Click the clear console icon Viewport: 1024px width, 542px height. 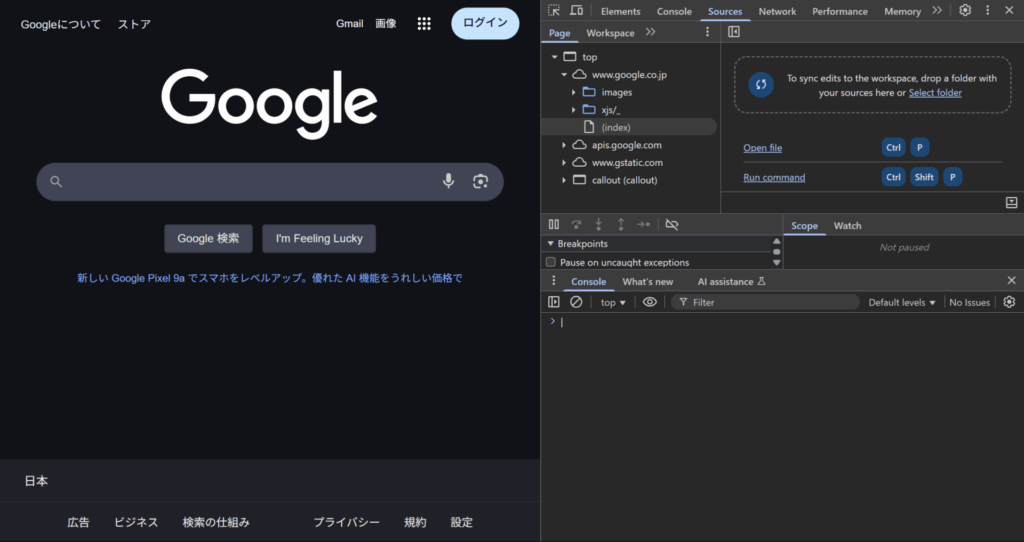coord(576,302)
